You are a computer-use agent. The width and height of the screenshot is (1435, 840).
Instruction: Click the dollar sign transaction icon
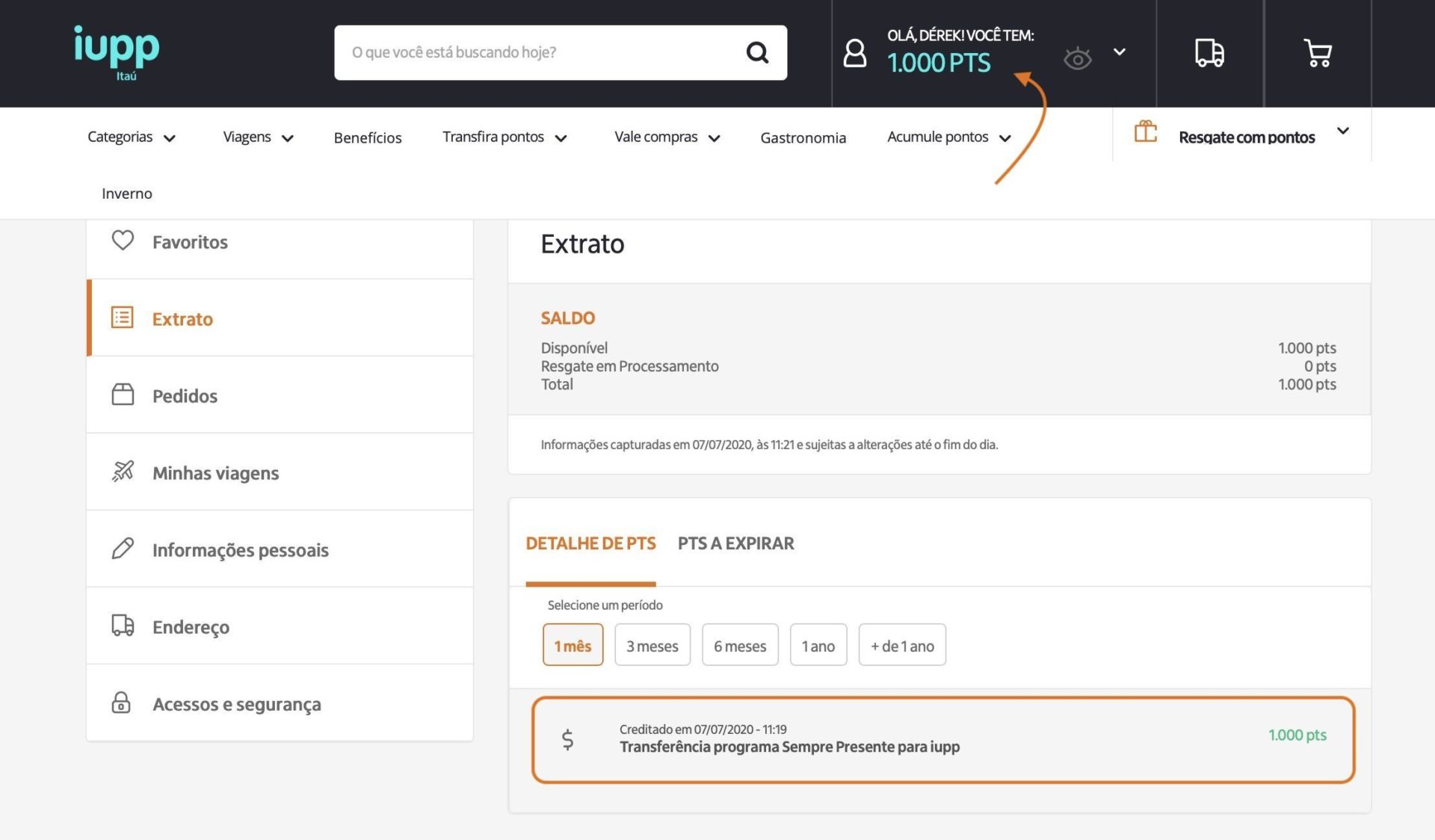click(x=567, y=739)
